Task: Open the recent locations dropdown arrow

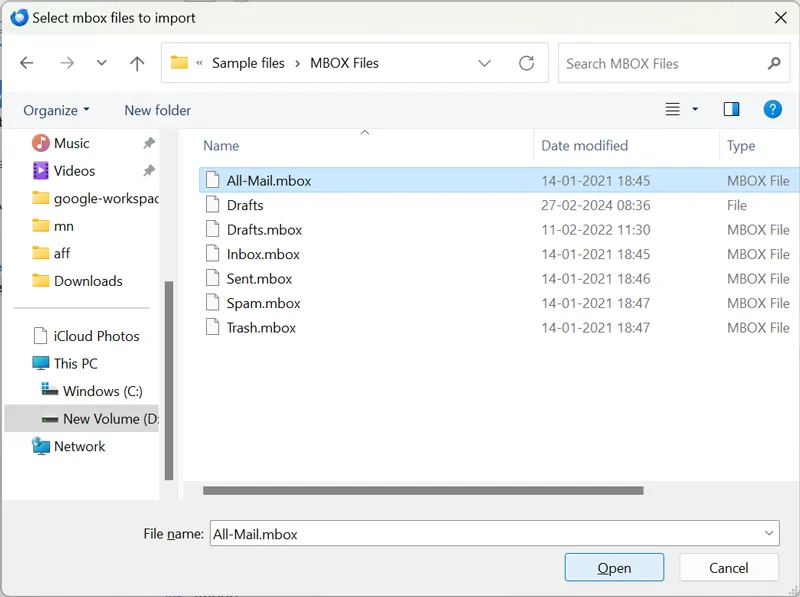Action: pos(101,63)
